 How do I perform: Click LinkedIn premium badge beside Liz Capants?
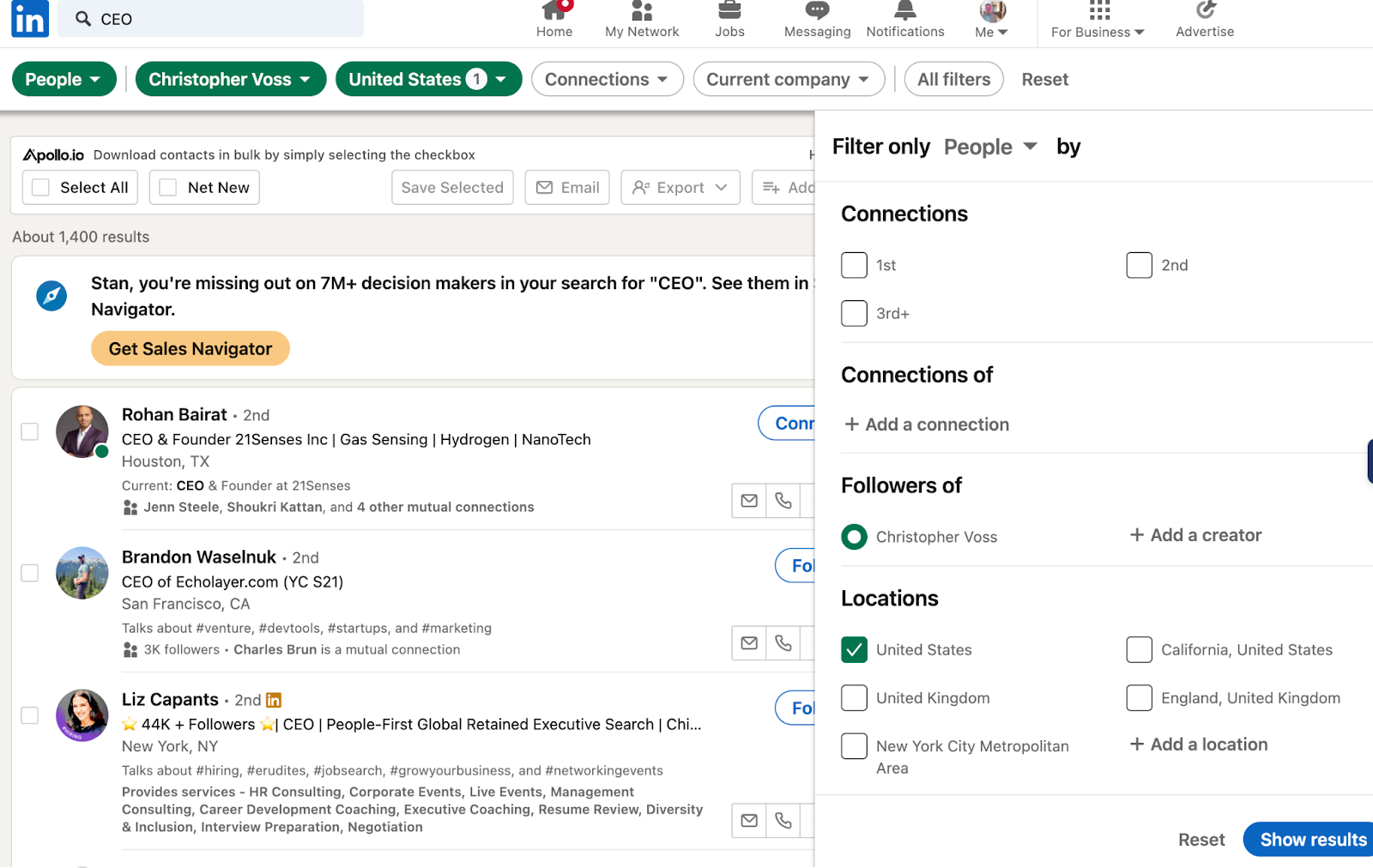pos(274,700)
